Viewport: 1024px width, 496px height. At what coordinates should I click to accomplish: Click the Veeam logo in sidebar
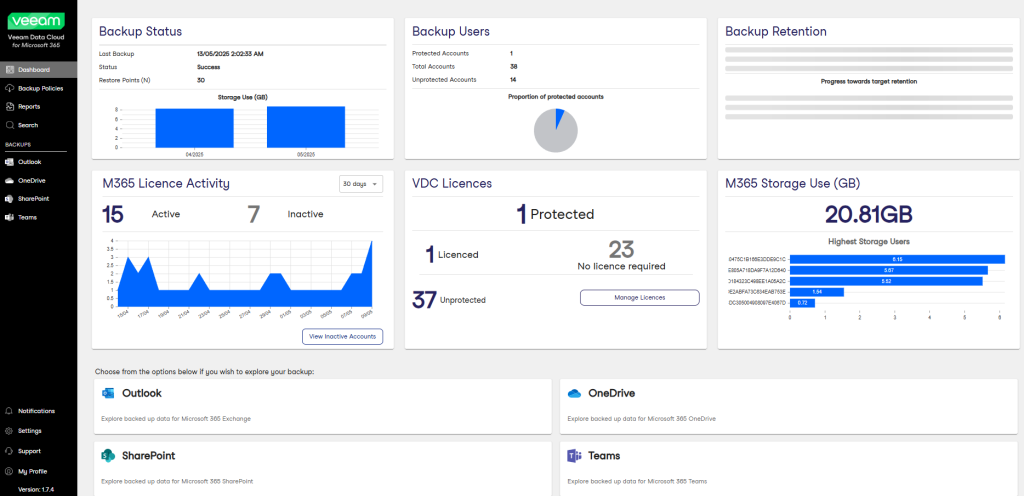[35, 22]
